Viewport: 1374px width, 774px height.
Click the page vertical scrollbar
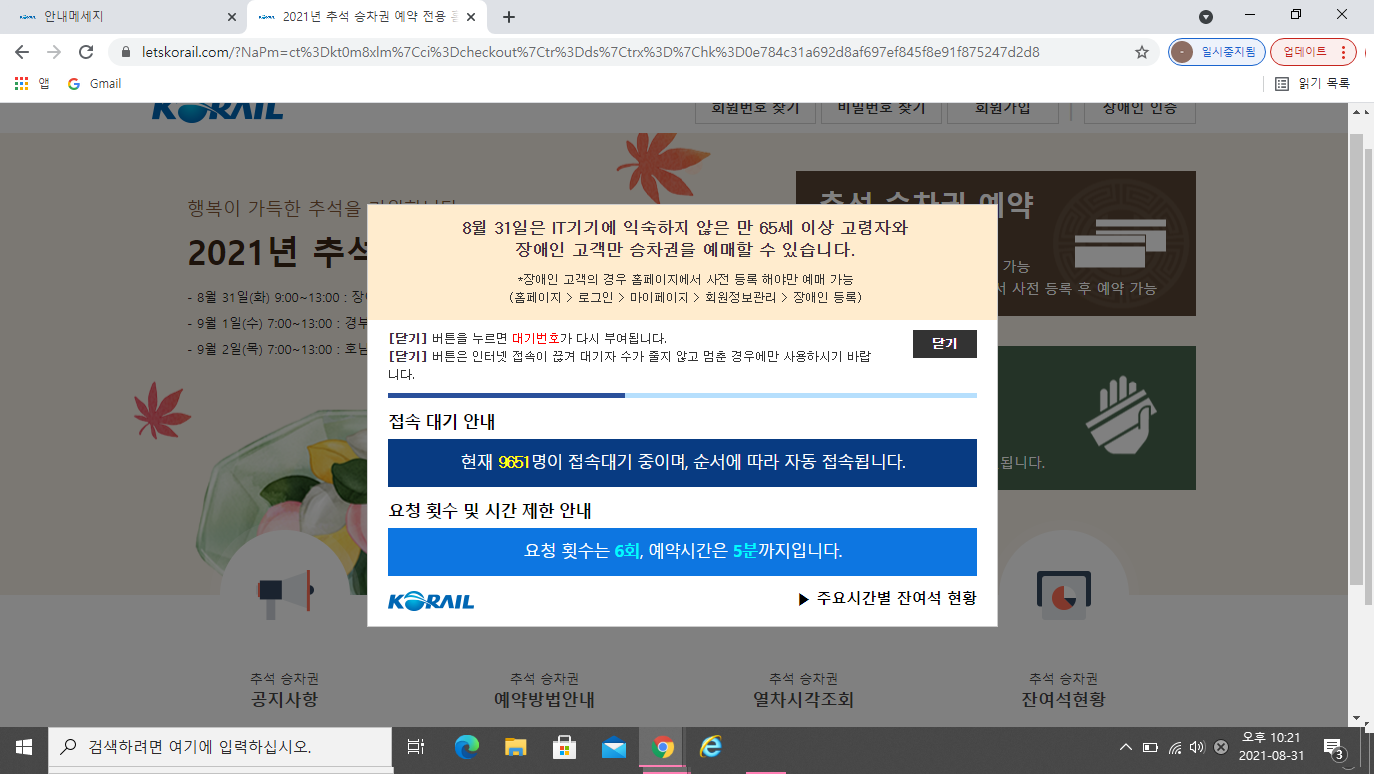(x=1356, y=358)
